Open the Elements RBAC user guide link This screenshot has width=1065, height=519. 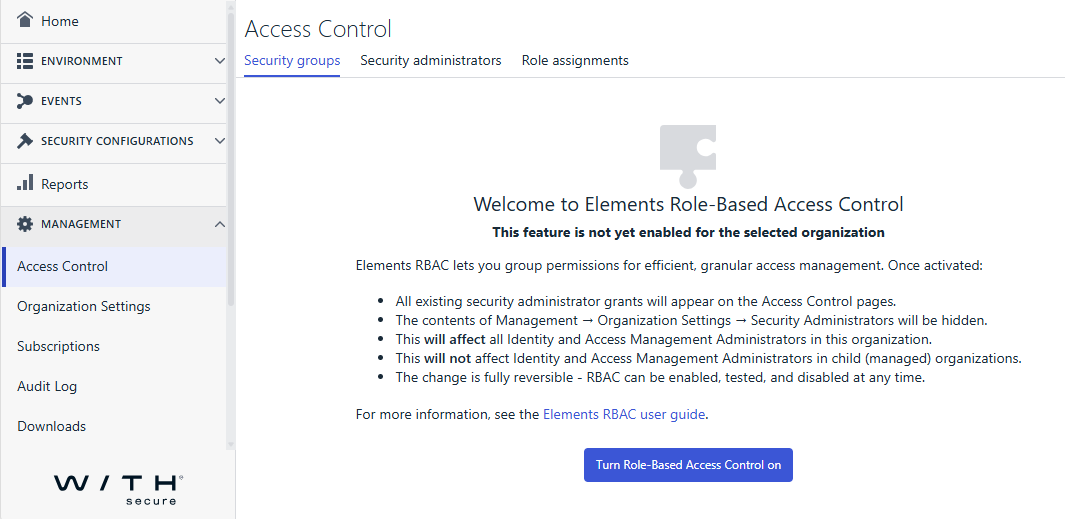(x=624, y=414)
